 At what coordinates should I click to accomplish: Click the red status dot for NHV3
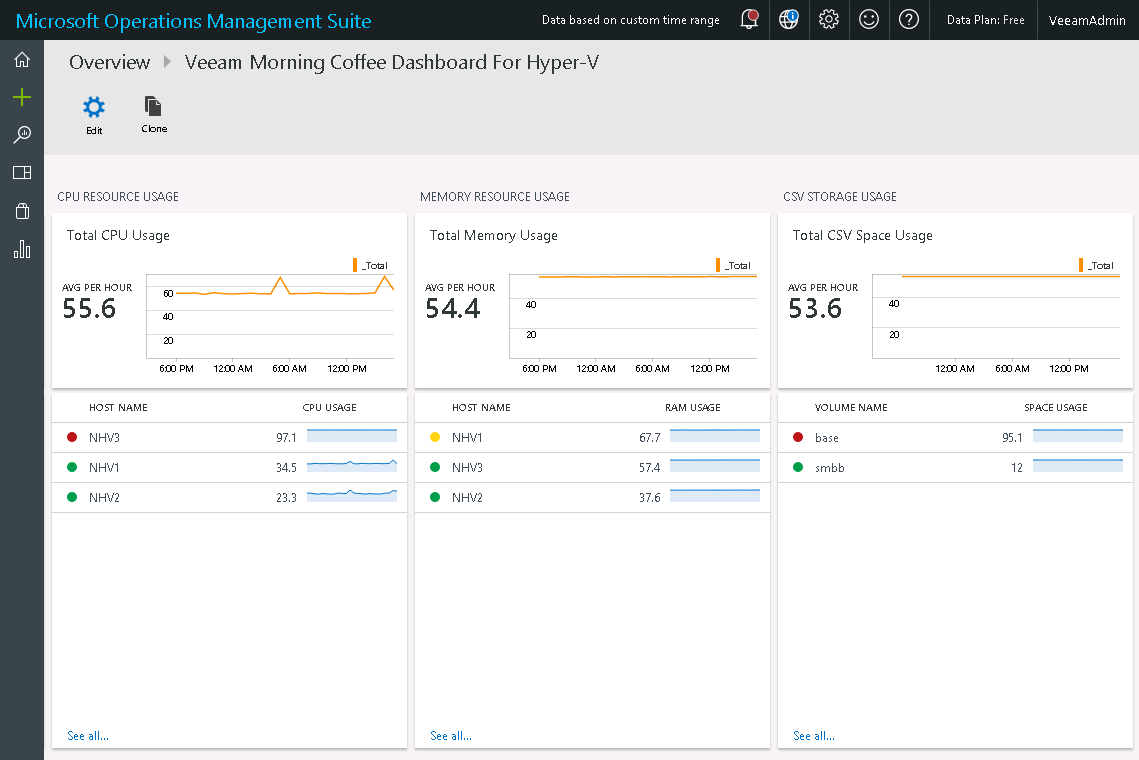[72, 437]
